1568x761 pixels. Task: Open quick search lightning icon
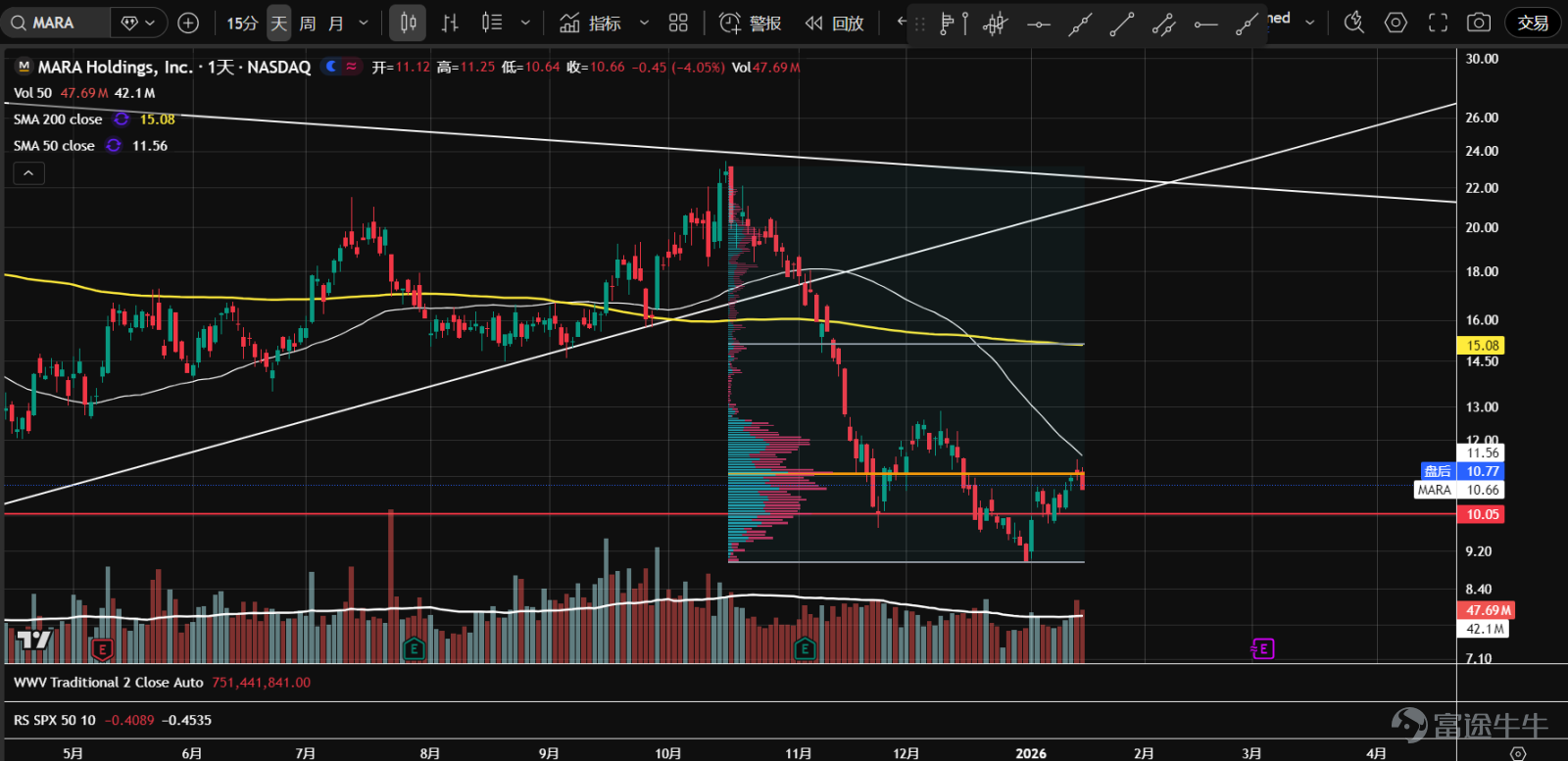pos(1353,23)
